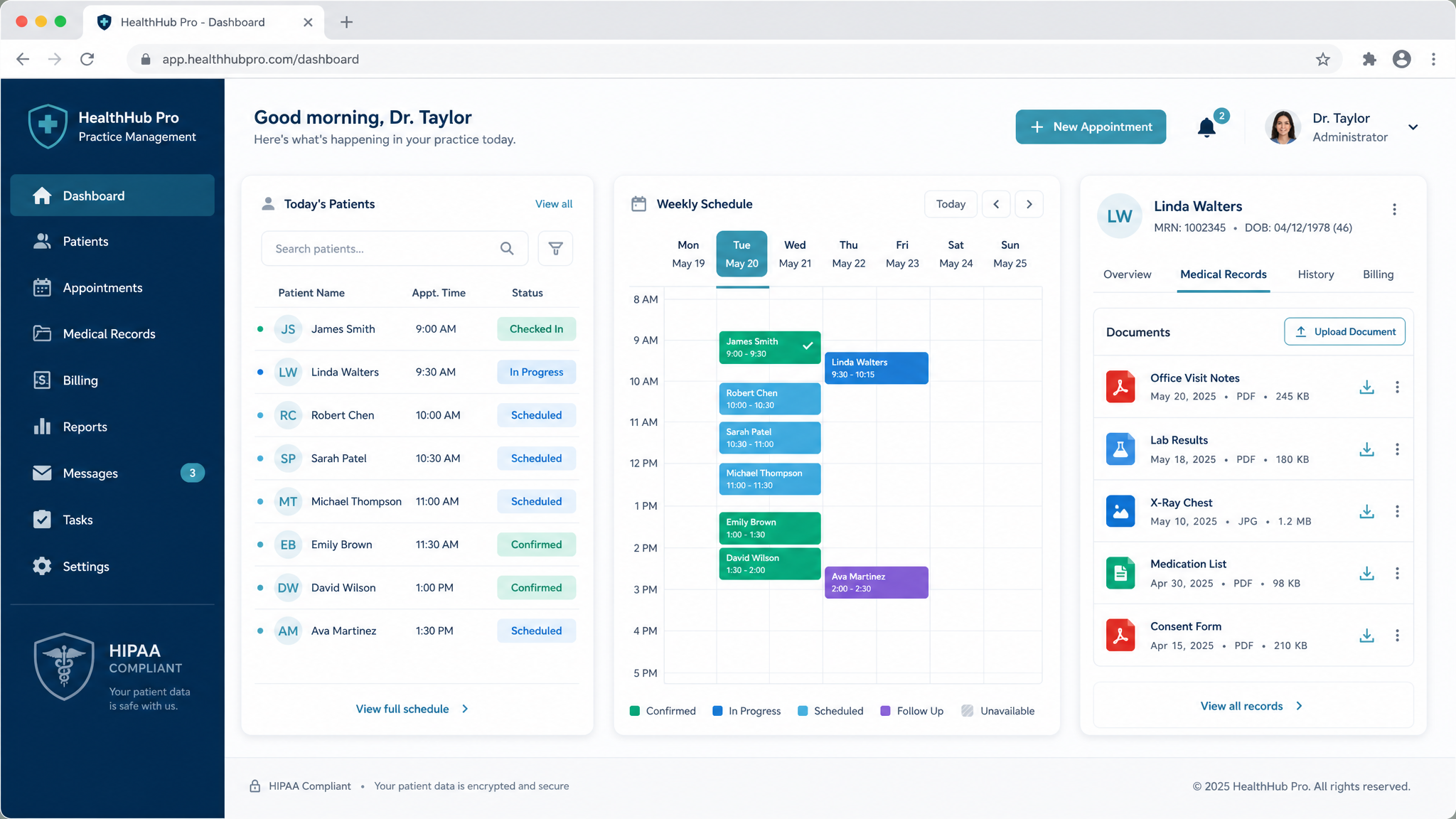Expand the Dr. Taylor account dropdown
Viewport: 1456px width, 819px height.
click(x=1413, y=127)
